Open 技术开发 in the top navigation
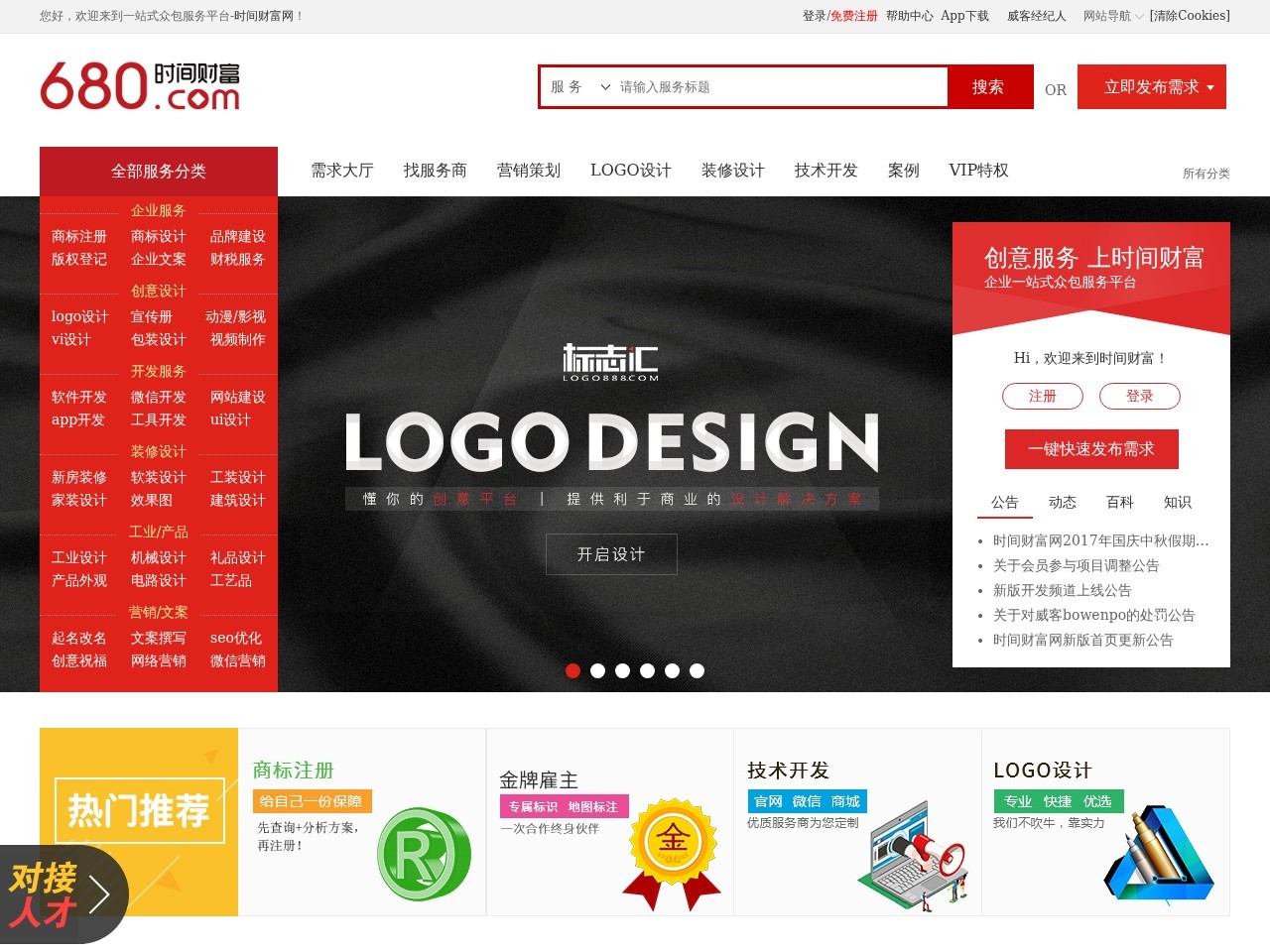The height and width of the screenshot is (952, 1270). tap(826, 171)
